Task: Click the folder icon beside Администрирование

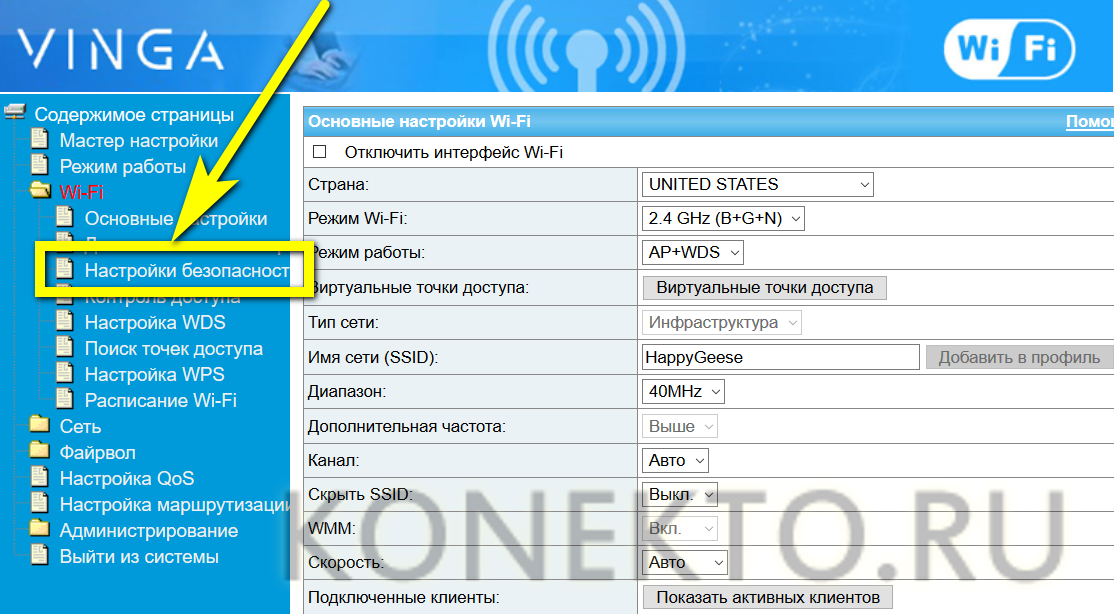Action: [40, 529]
